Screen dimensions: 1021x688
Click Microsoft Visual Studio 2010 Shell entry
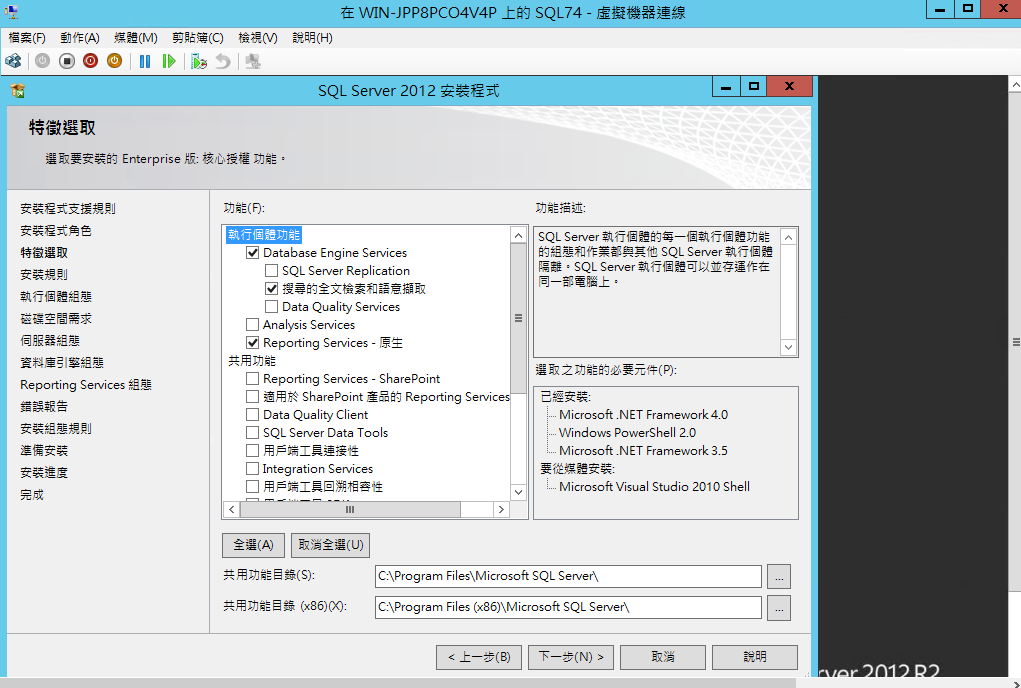coord(654,487)
